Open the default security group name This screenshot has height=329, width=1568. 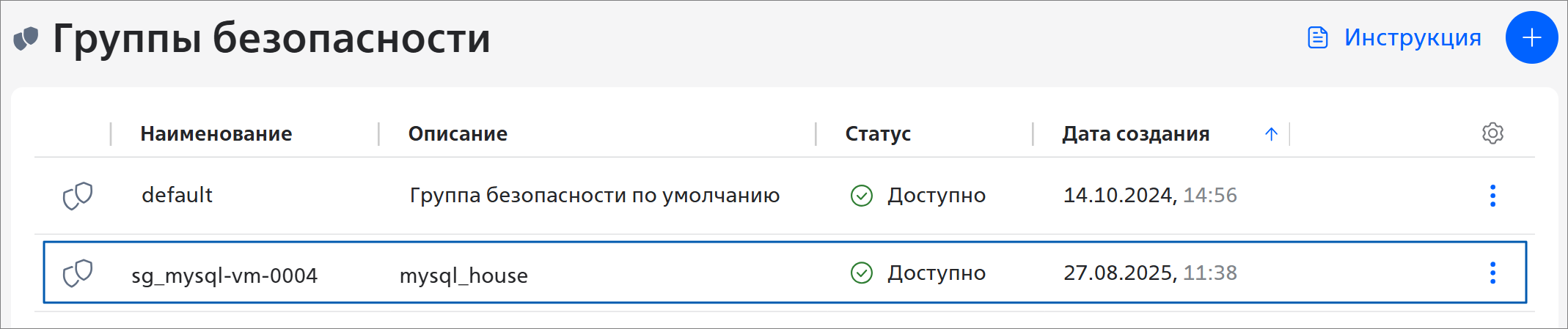(177, 196)
